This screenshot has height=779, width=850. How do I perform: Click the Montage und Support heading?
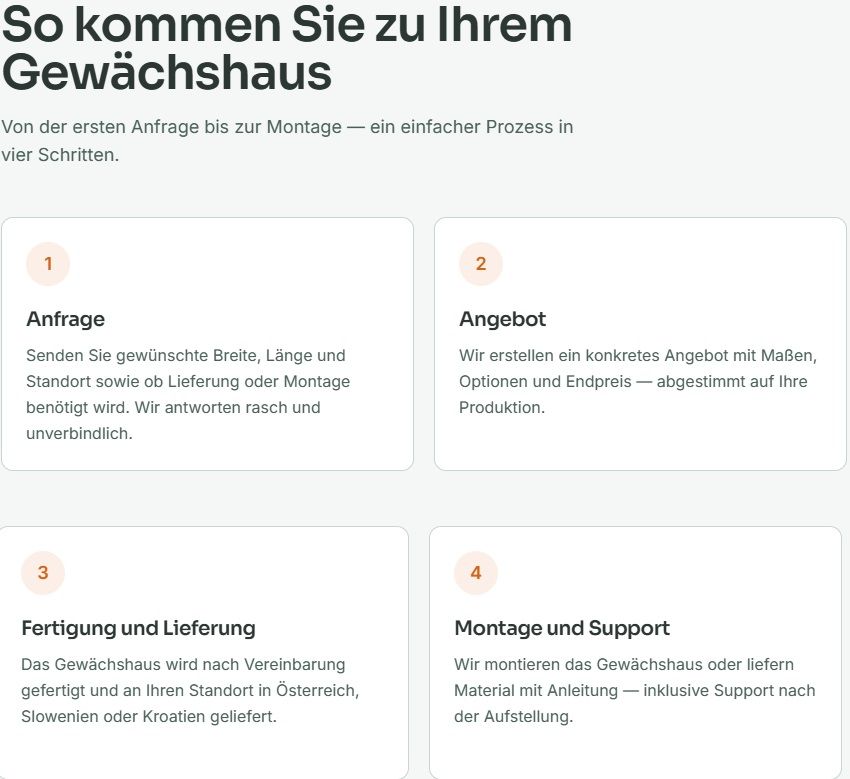click(562, 628)
